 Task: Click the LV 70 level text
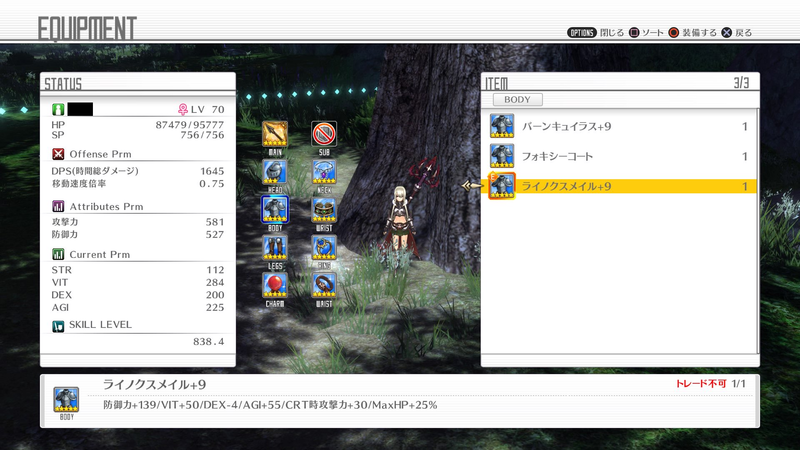coord(207,109)
